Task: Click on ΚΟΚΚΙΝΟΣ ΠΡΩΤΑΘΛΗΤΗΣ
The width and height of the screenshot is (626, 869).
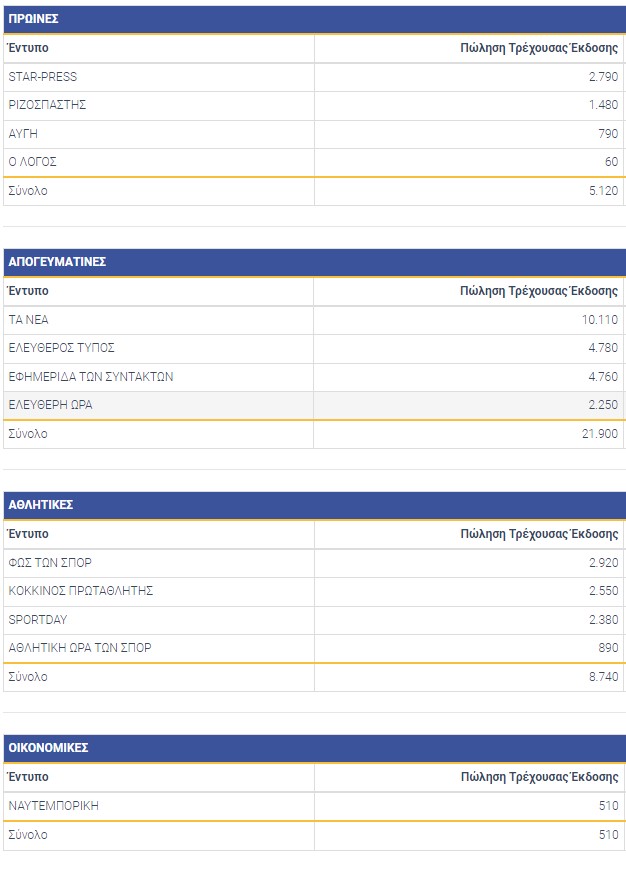Action: point(80,591)
